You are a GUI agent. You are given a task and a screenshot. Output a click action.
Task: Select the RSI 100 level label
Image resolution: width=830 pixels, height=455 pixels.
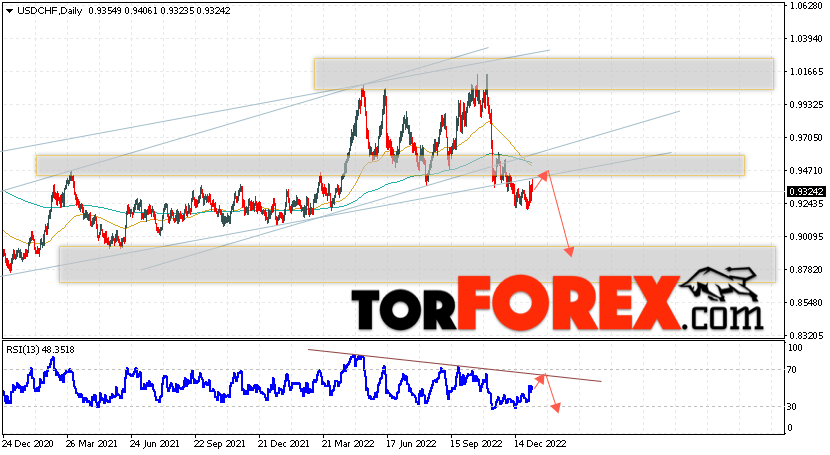click(x=795, y=348)
